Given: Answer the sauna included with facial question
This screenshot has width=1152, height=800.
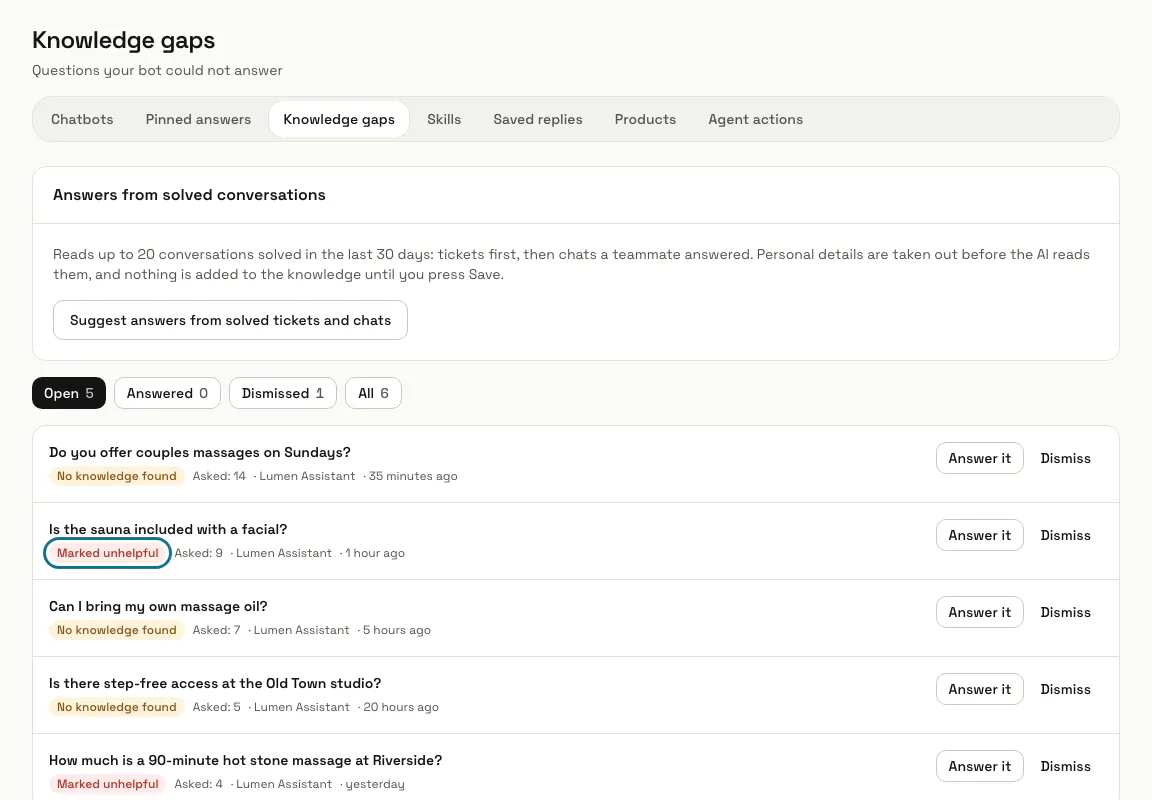Looking at the screenshot, I should [979, 536].
